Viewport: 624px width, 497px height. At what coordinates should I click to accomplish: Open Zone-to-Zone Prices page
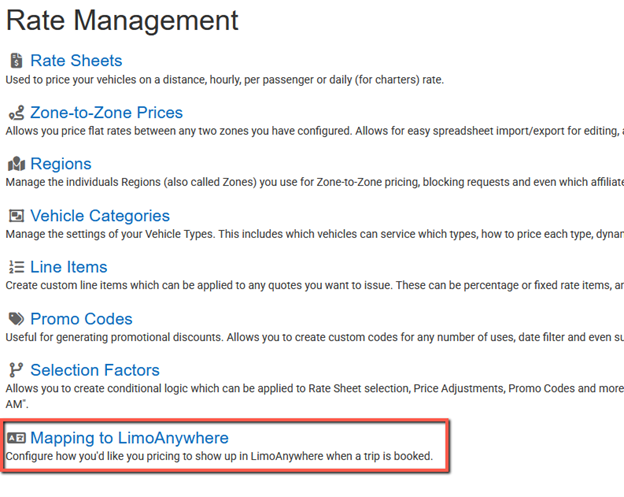[106, 113]
